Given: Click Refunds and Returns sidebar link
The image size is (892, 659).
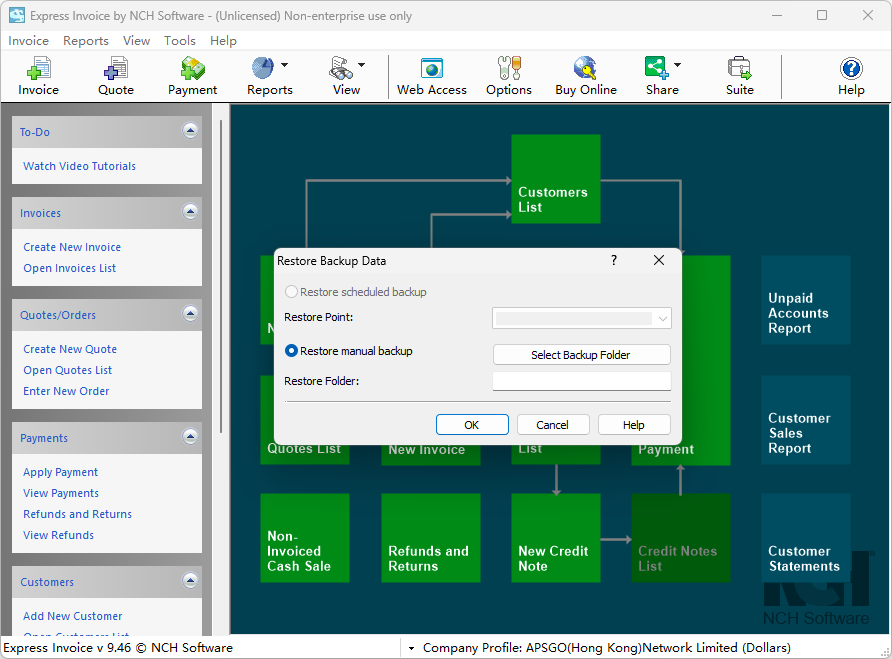Looking at the screenshot, I should [77, 514].
